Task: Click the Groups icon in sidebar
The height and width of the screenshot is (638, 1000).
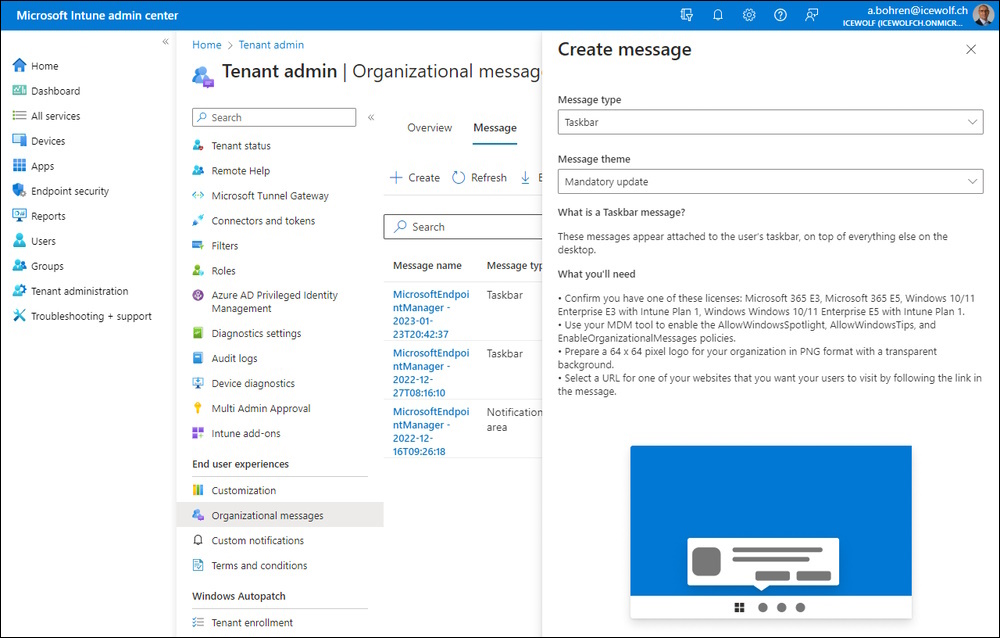Action: (20, 265)
